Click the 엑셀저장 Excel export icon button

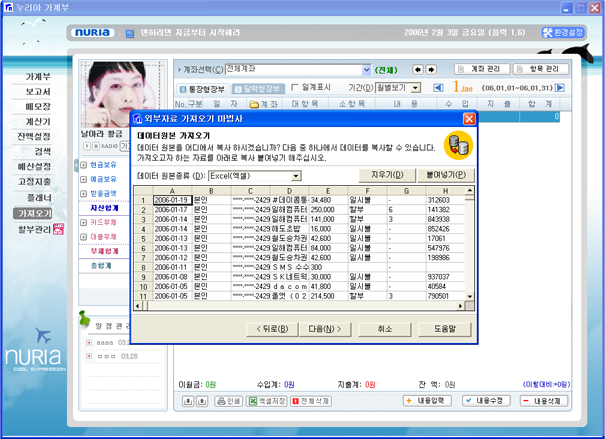click(265, 401)
